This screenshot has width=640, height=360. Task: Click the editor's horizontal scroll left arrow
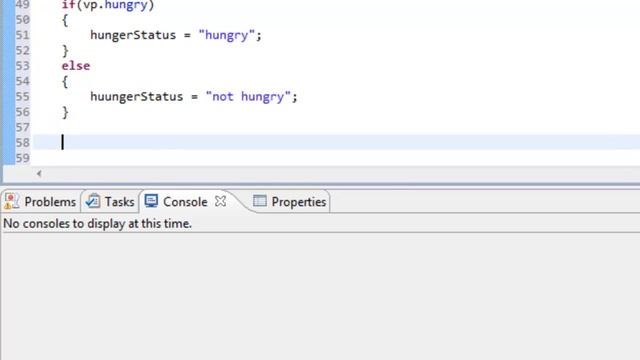[39, 173]
